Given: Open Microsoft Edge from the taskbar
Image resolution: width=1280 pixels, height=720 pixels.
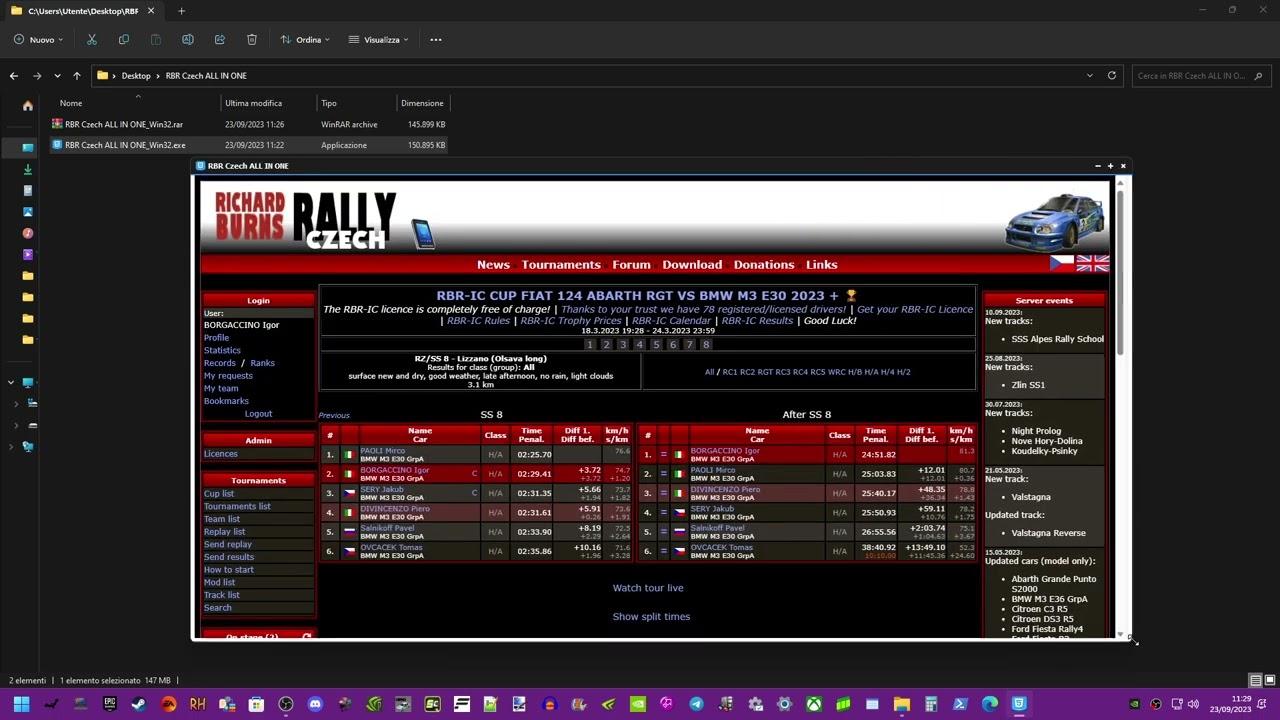Looking at the screenshot, I should point(989,704).
